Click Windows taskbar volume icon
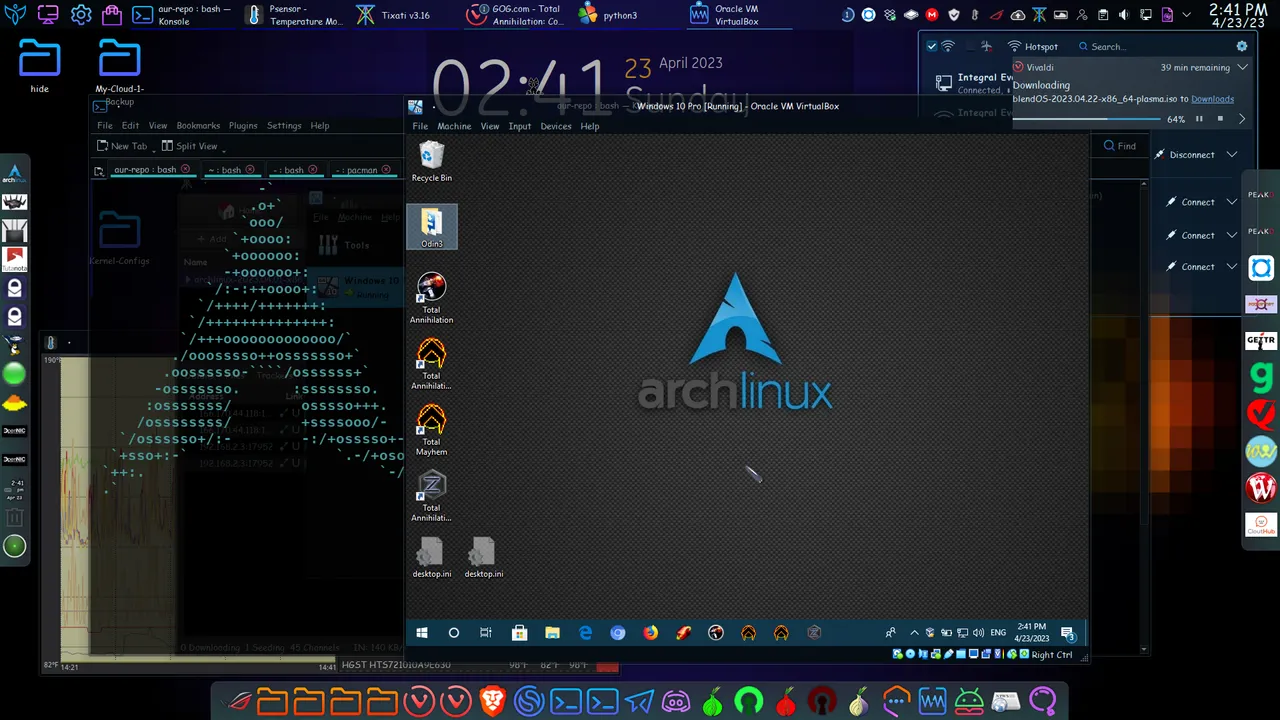Screen dimensions: 1280x720 (978, 633)
